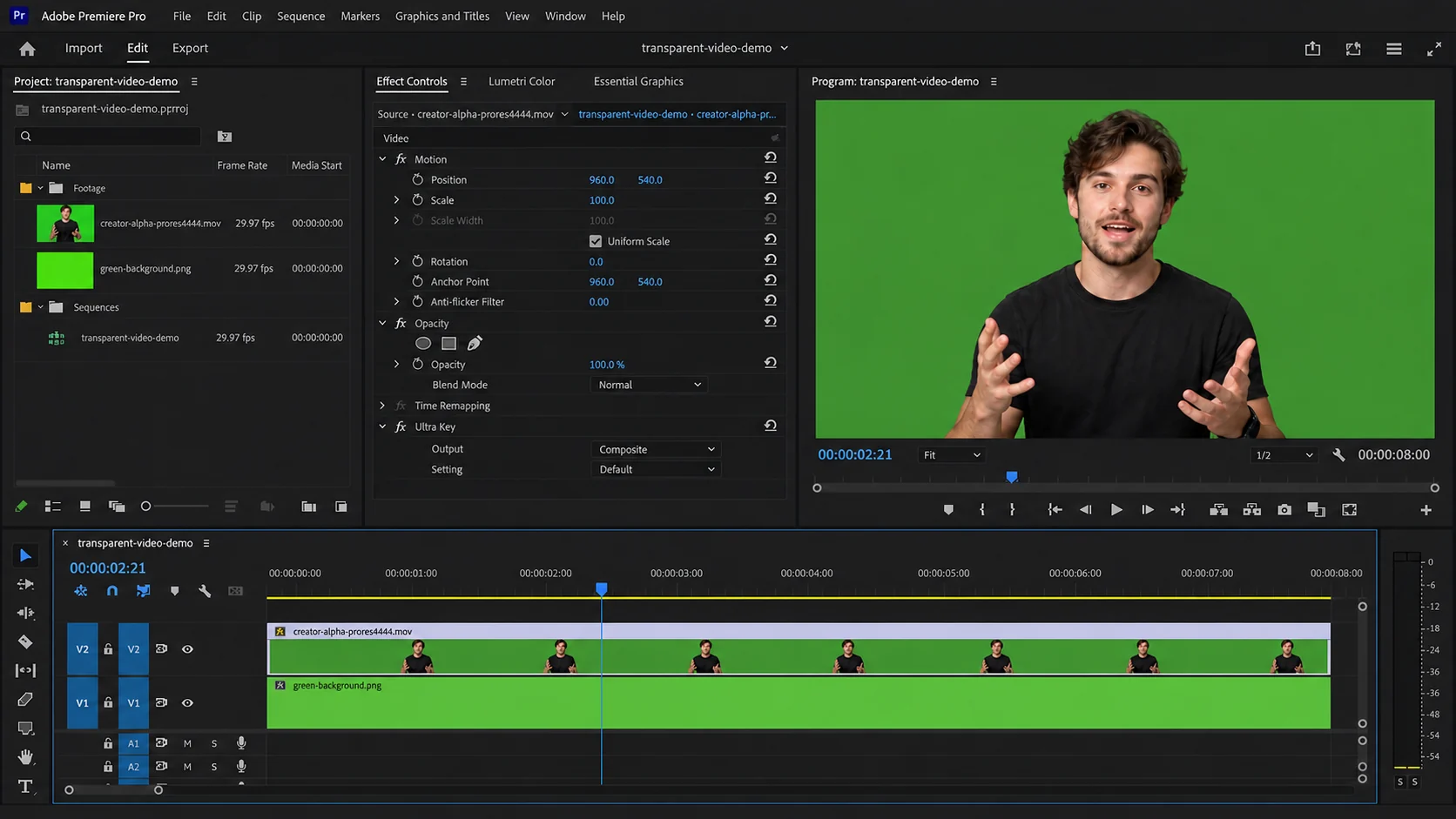Toggle Uniform Scale checkbox
Viewport: 1456px width, 819px height.
coord(596,241)
